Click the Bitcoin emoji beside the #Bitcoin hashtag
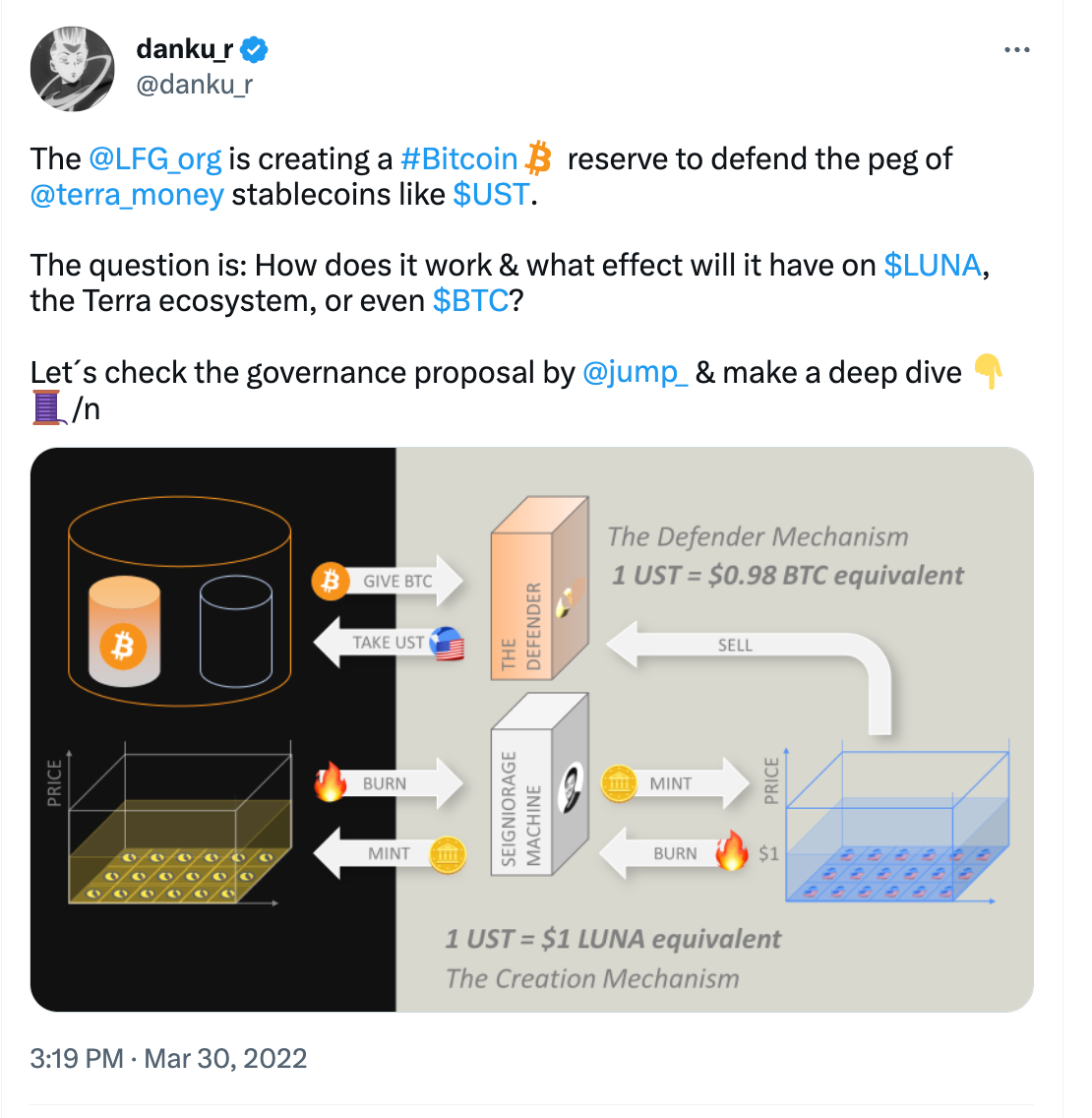The width and height of the screenshot is (1092, 1118). [x=538, y=158]
